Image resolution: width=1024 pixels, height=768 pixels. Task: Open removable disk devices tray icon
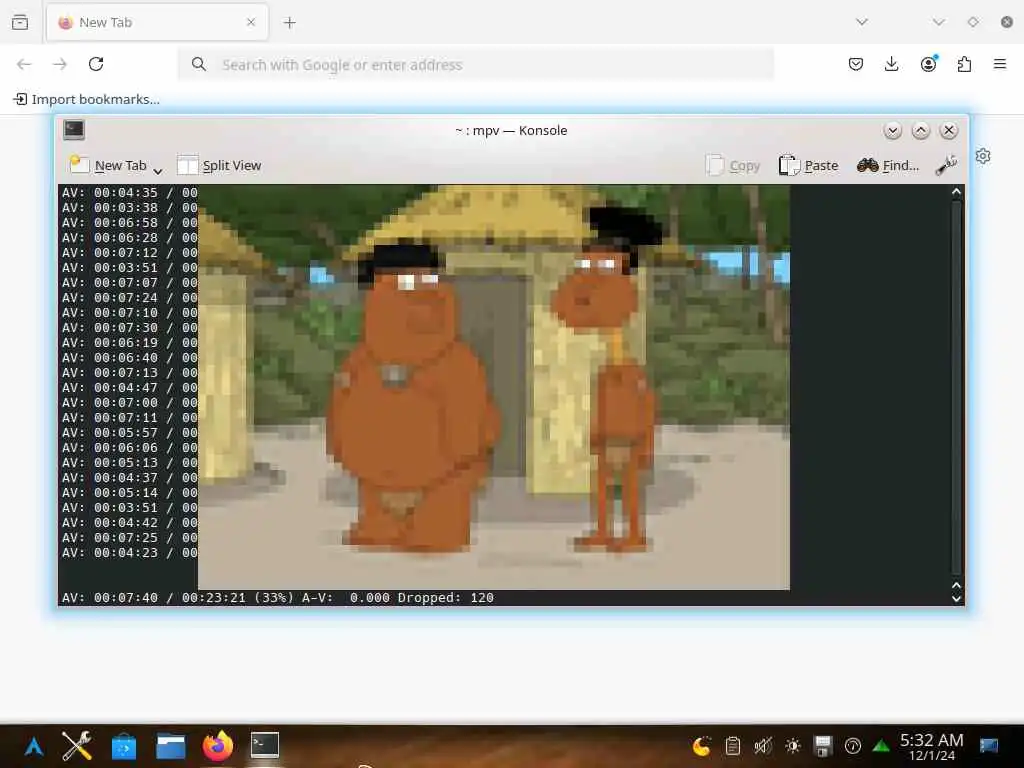tap(823, 746)
